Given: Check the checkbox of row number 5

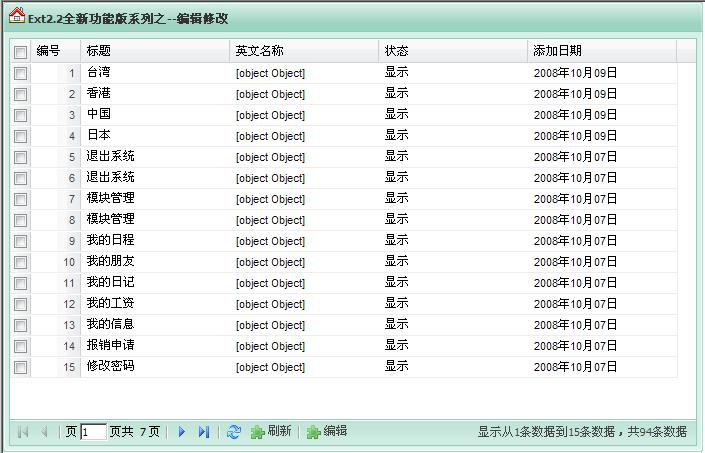Looking at the screenshot, I should click(20, 157).
